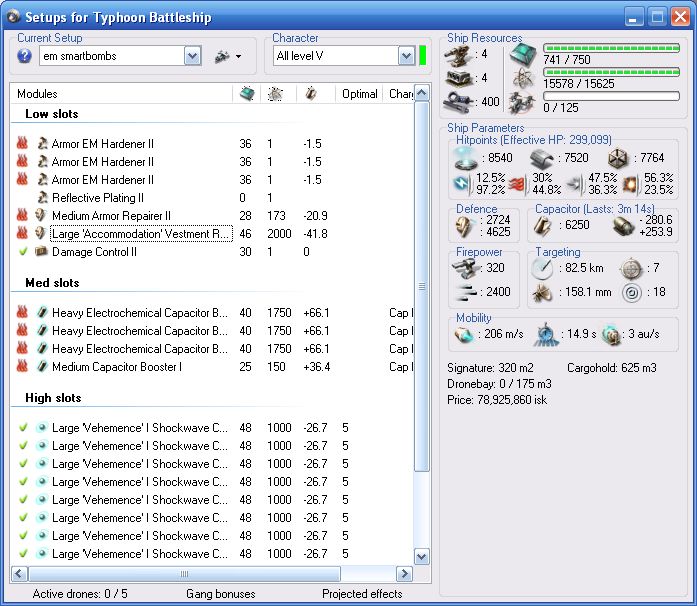Click the green character status indicator
The height and width of the screenshot is (606, 697).
tap(423, 56)
